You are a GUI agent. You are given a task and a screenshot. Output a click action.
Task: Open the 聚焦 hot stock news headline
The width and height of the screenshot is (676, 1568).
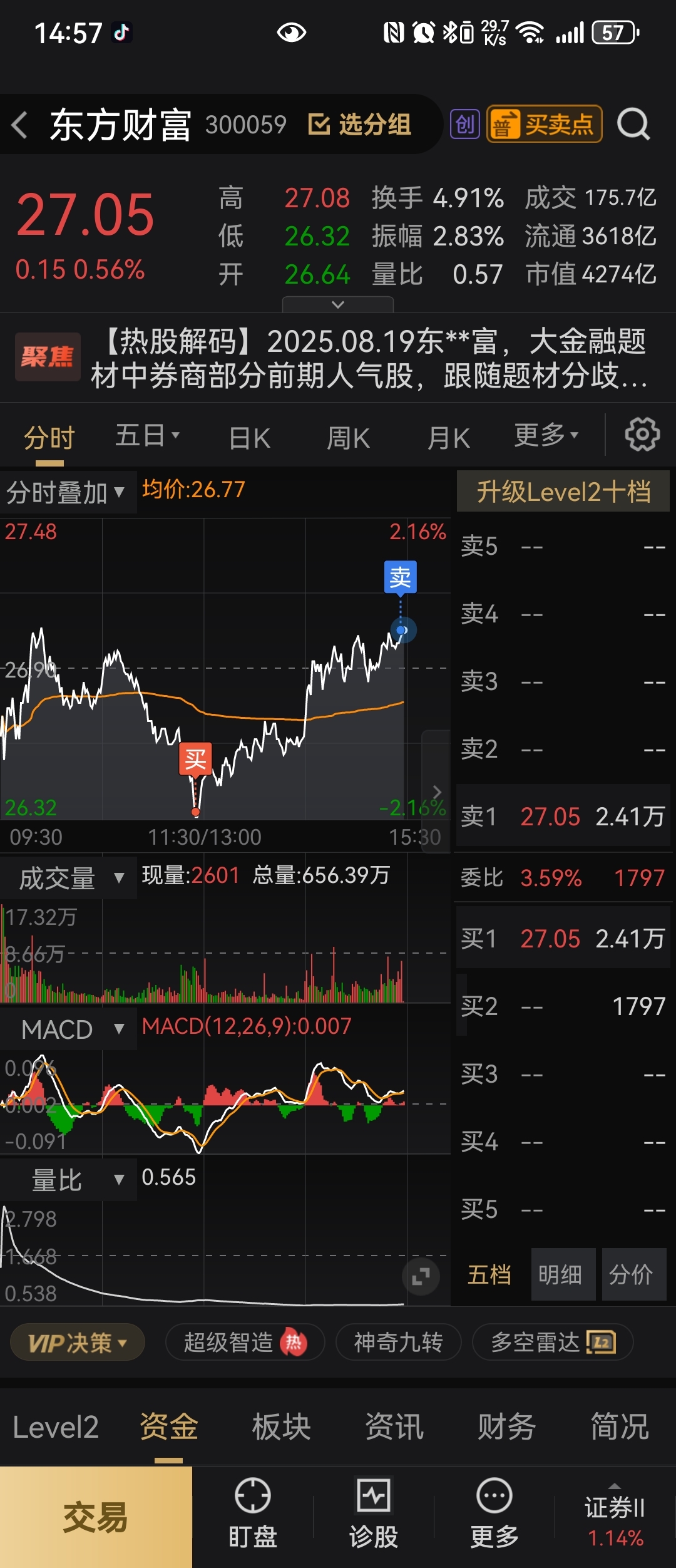tap(369, 358)
